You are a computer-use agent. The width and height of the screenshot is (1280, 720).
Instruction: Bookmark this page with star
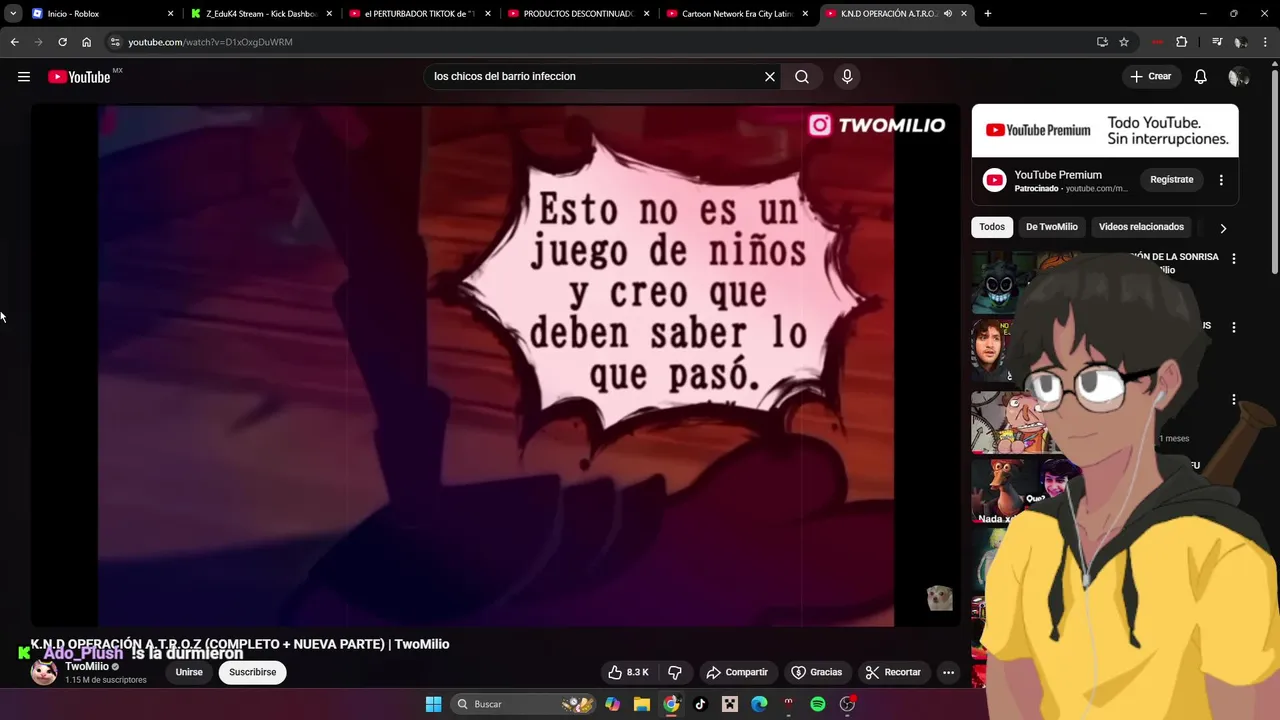(1124, 42)
